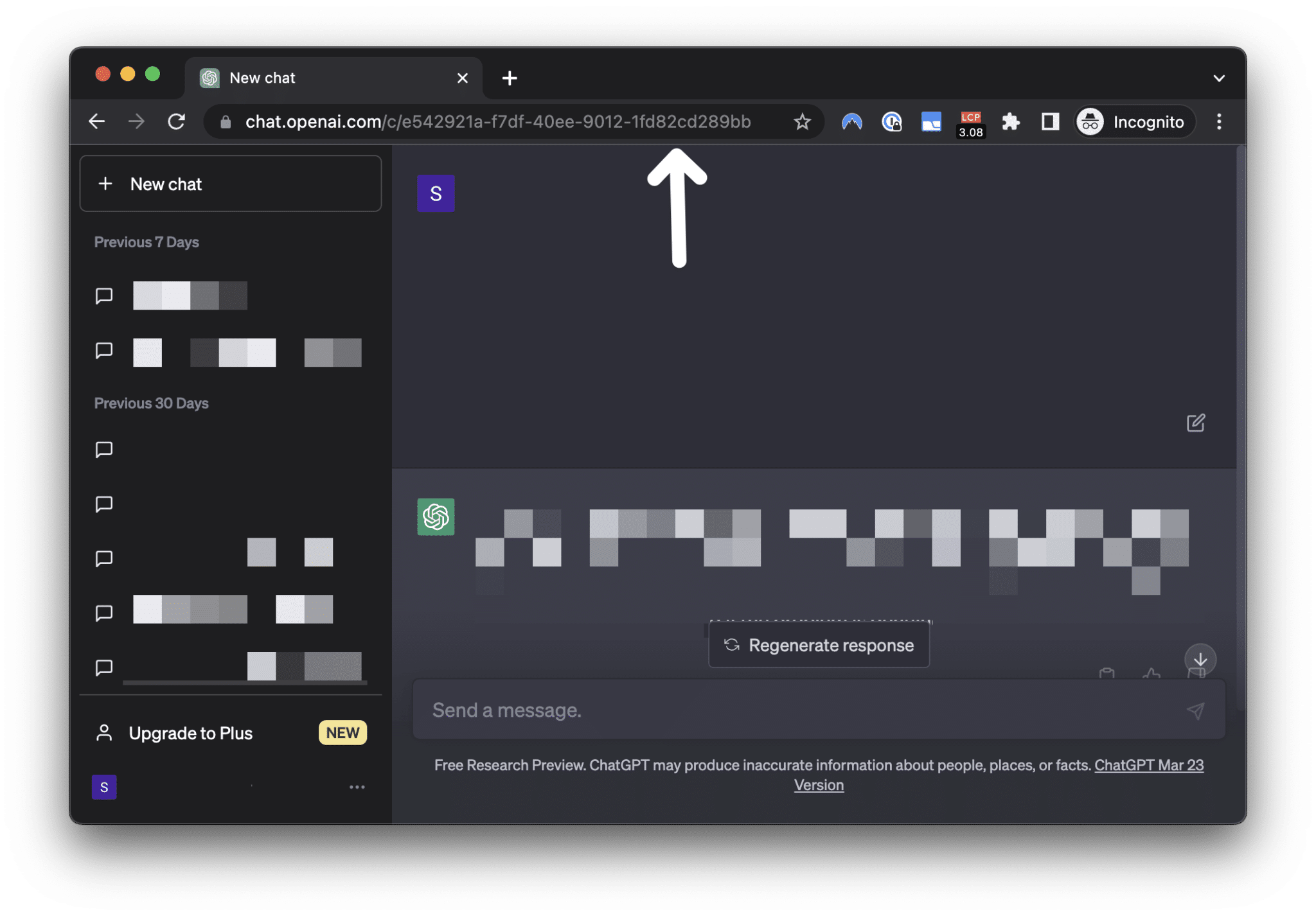The width and height of the screenshot is (1316, 916).
Task: Click the new chat compose icon
Action: pos(1196,422)
